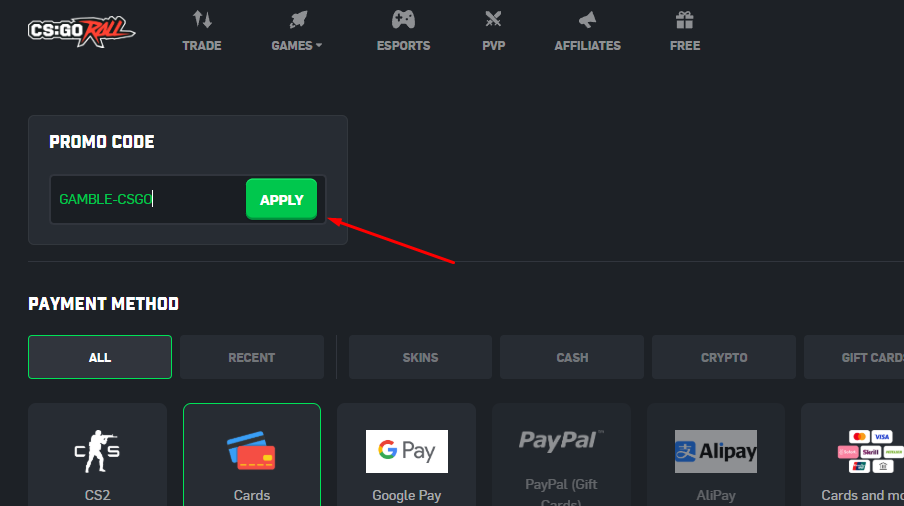Expand the Games dropdown

pyautogui.click(x=296, y=46)
